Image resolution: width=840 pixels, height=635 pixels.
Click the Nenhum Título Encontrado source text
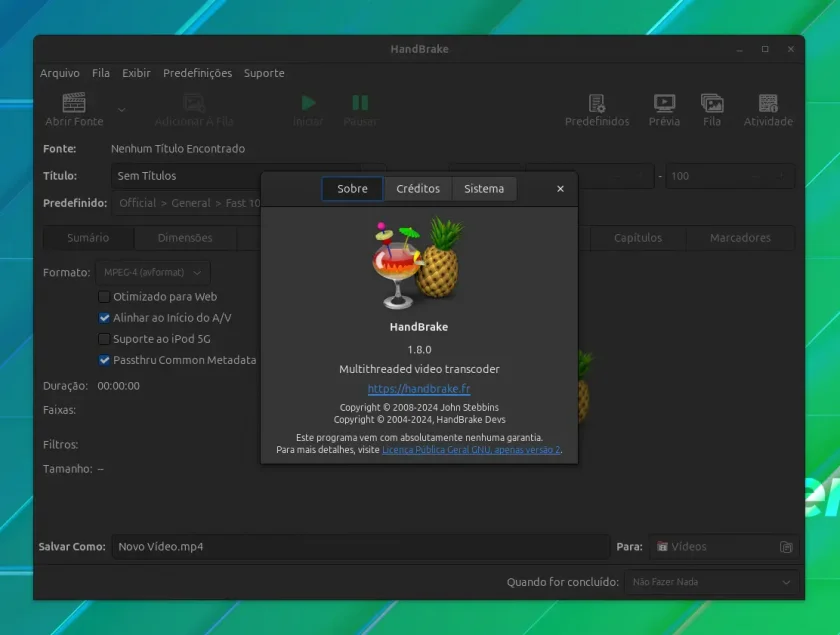coord(178,148)
